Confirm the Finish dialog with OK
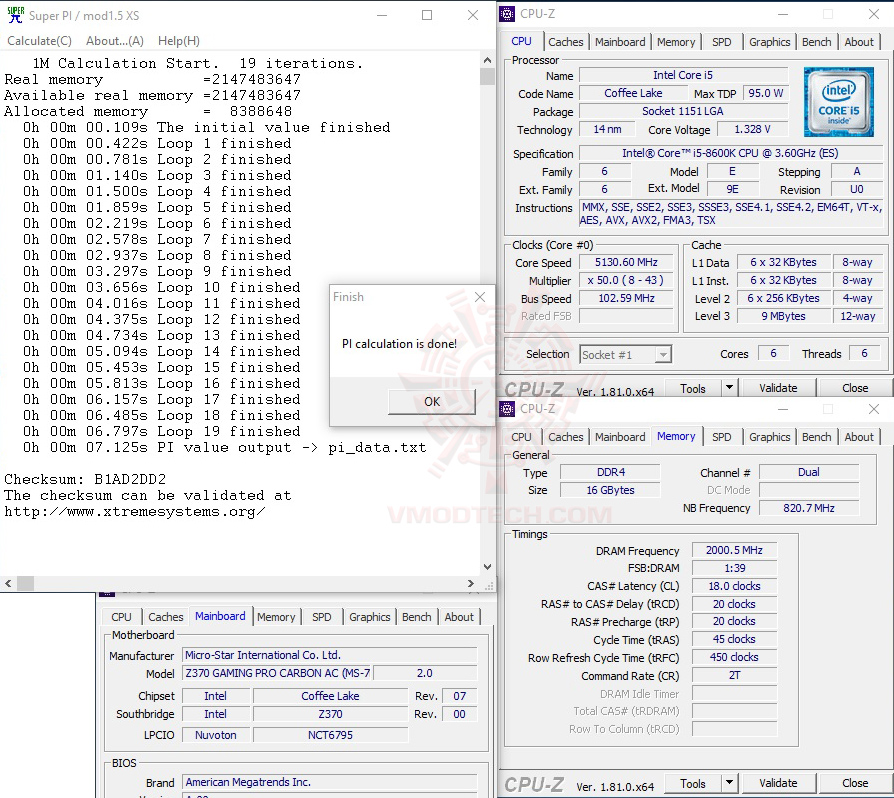The width and height of the screenshot is (894, 798). point(432,402)
